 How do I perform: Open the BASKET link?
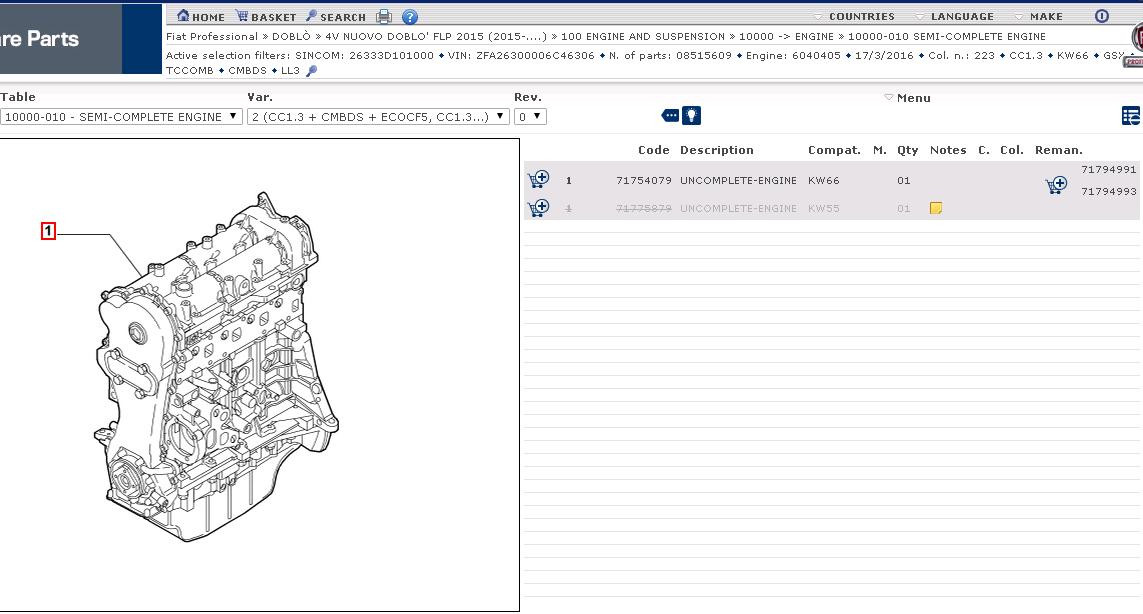click(x=266, y=16)
